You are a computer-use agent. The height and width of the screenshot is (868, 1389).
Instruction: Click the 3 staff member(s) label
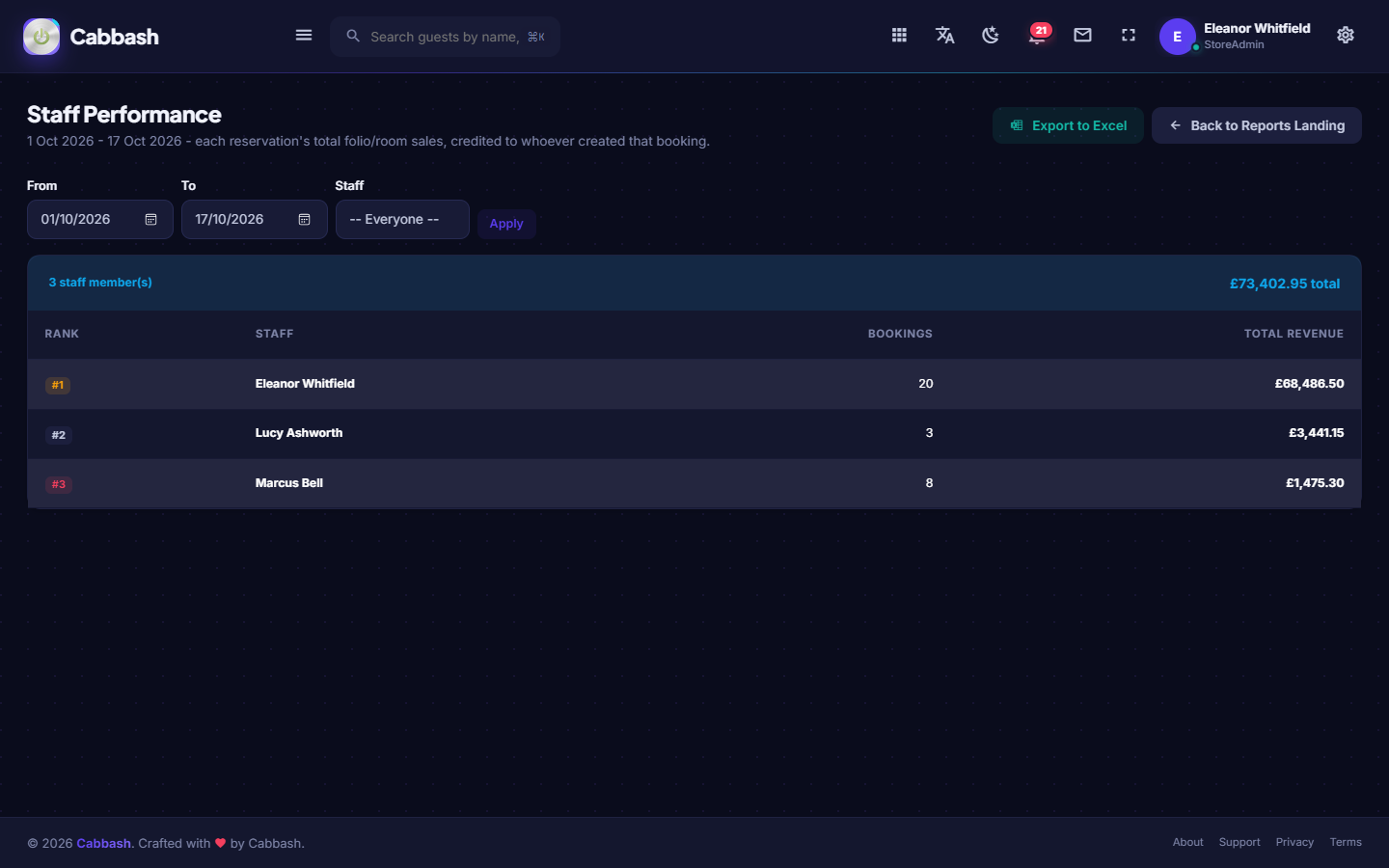click(100, 283)
